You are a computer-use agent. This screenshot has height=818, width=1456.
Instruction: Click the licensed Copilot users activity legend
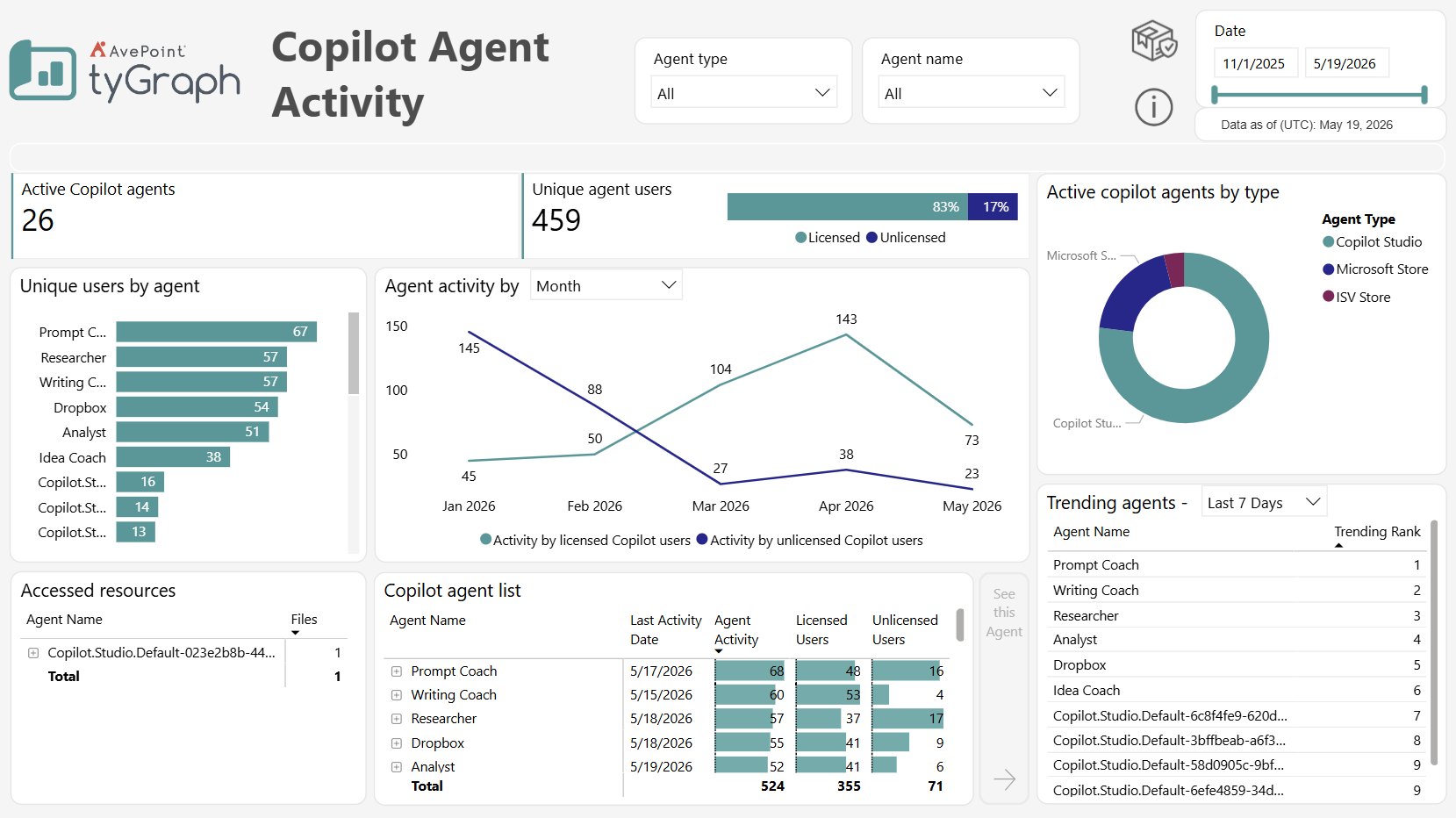tap(585, 540)
